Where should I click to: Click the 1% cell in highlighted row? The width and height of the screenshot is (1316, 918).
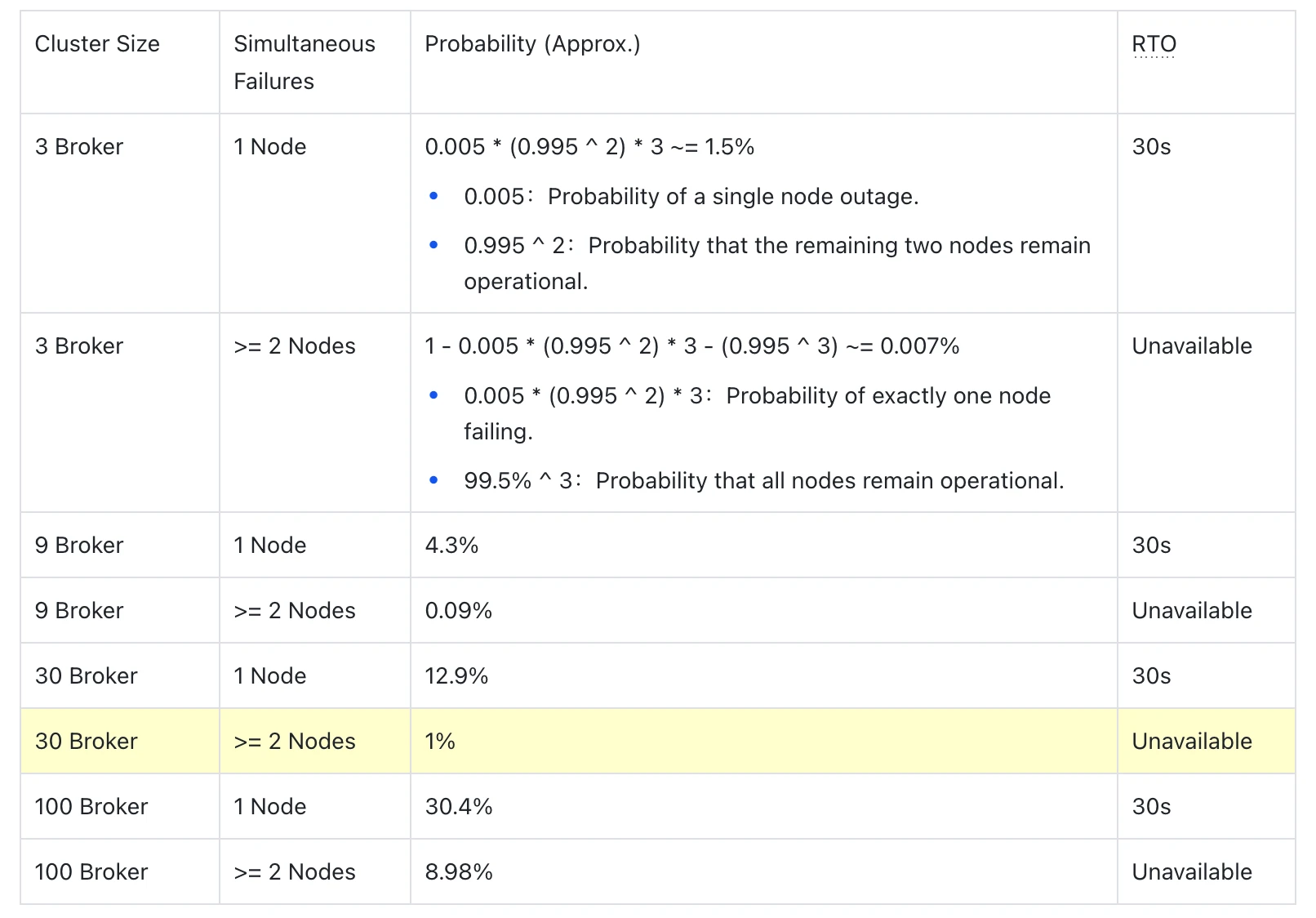(x=440, y=742)
